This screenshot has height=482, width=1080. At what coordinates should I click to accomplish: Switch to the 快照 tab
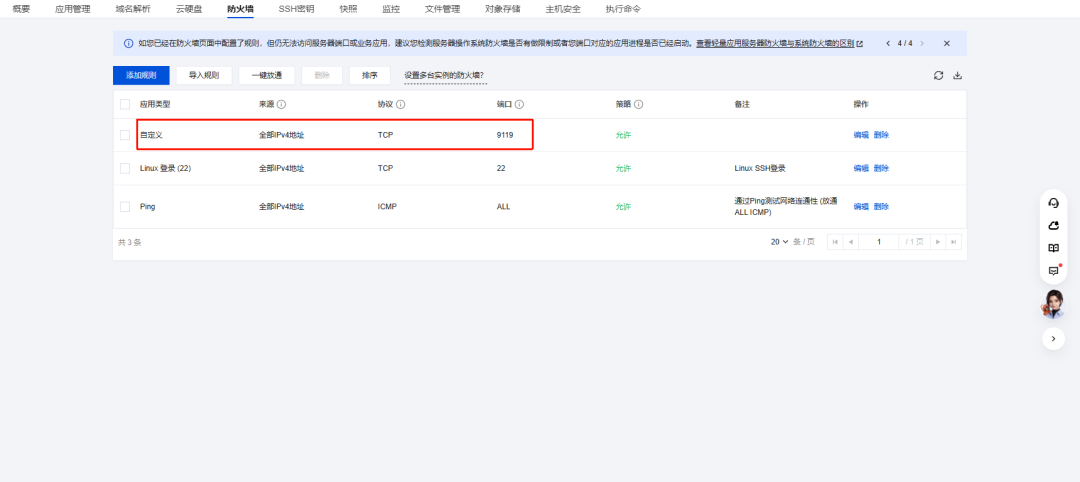(x=349, y=9)
